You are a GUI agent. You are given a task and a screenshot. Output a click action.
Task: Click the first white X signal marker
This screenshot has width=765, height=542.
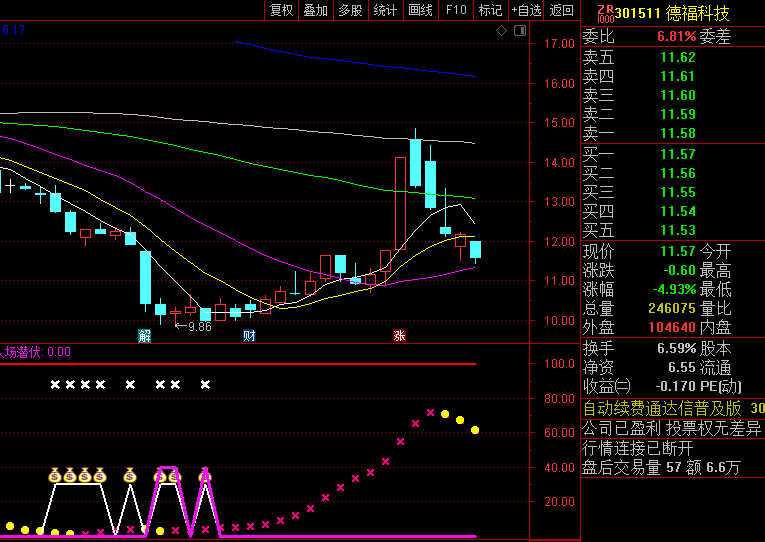pos(55,384)
